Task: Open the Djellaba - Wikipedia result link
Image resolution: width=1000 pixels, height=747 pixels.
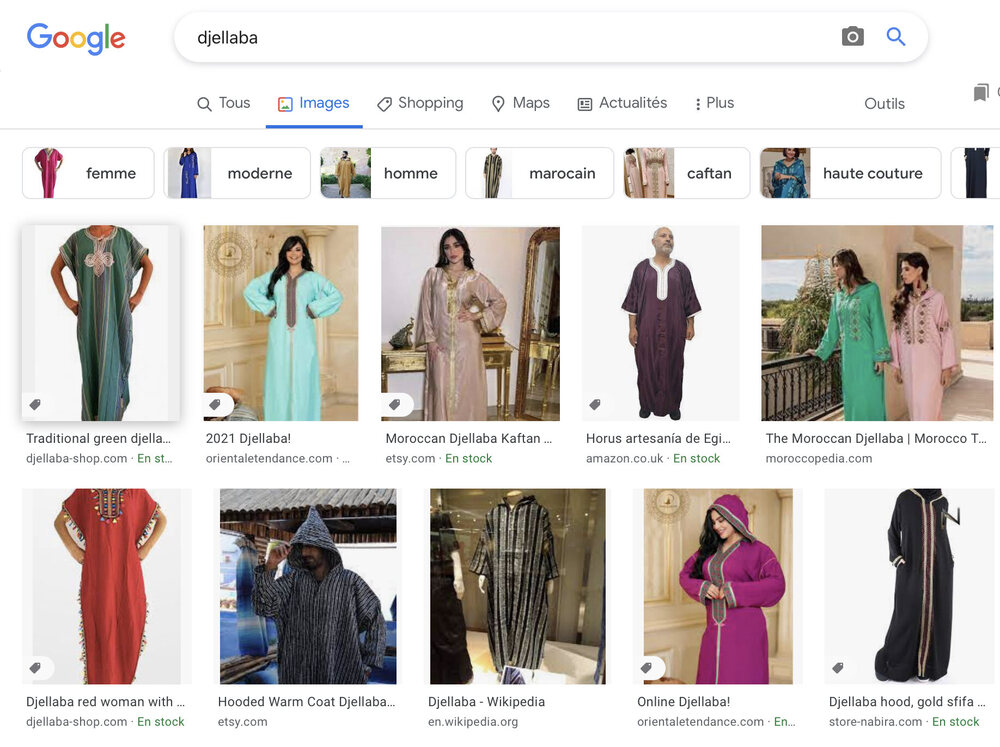Action: pos(484,702)
